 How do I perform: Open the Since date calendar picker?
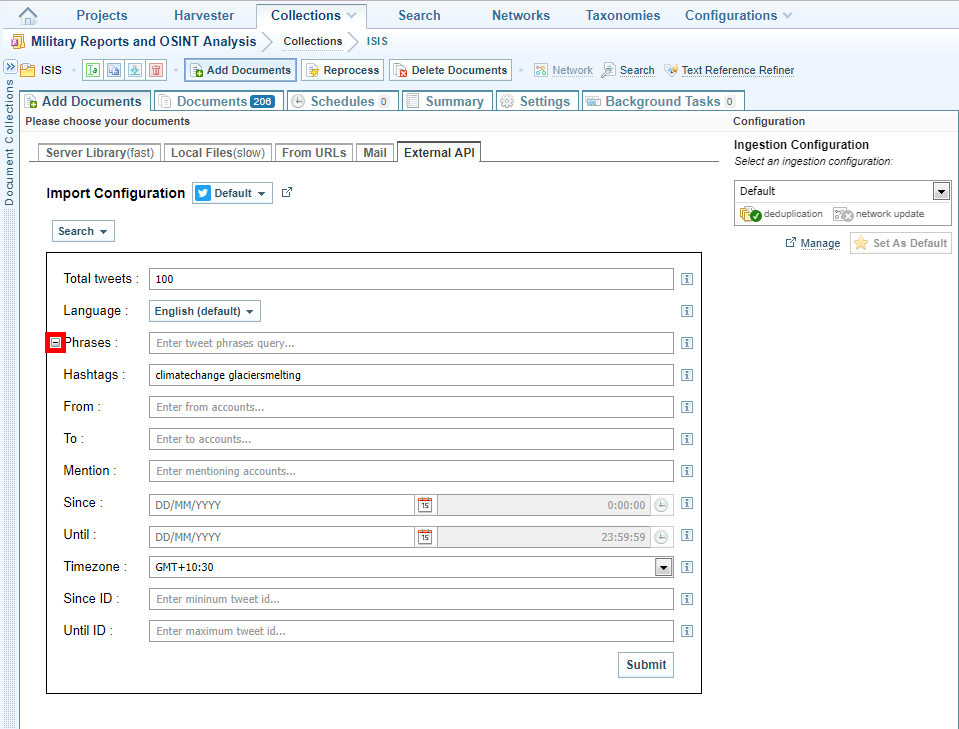[425, 505]
